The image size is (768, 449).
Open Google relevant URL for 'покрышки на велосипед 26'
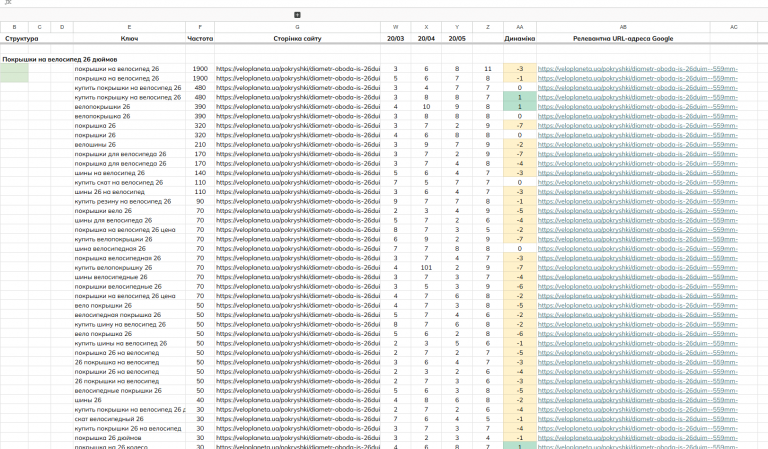637,69
